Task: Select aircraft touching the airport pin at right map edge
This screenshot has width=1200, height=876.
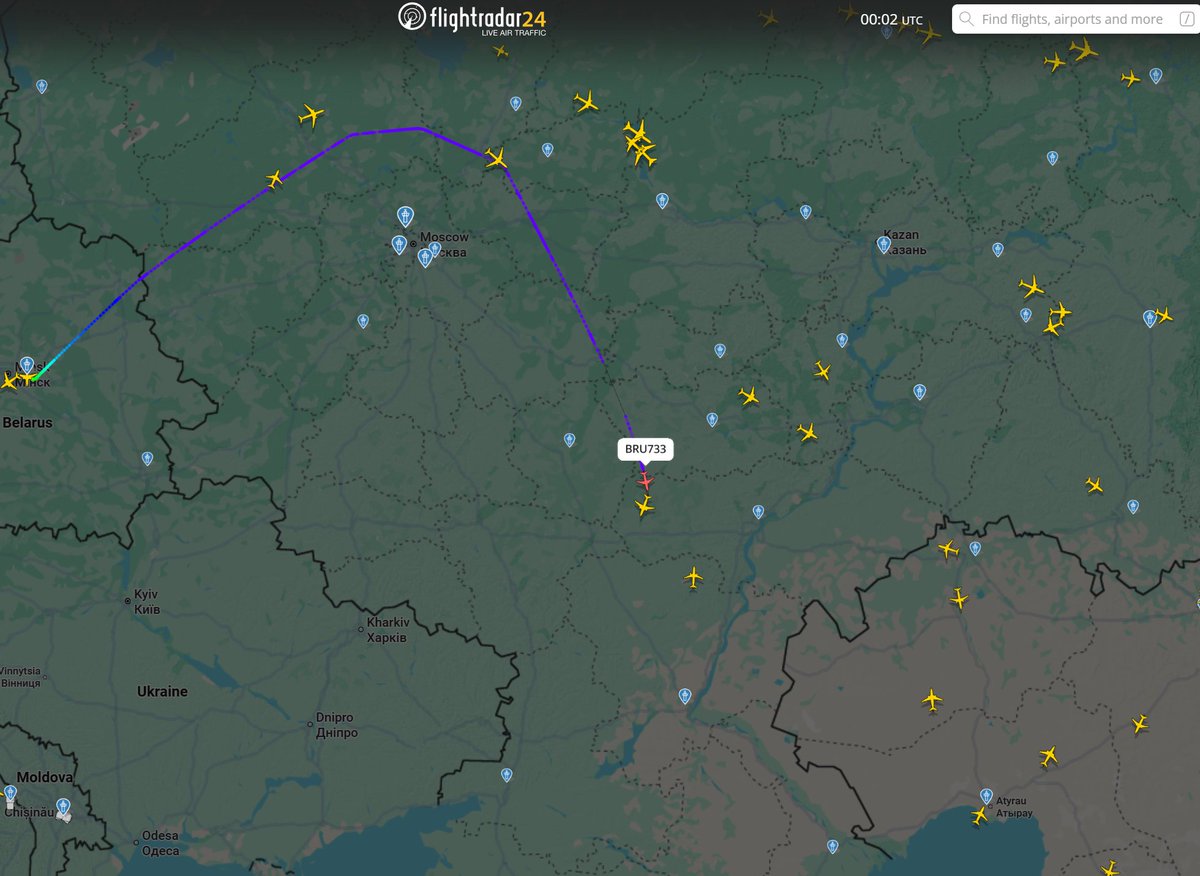Action: click(x=1162, y=315)
